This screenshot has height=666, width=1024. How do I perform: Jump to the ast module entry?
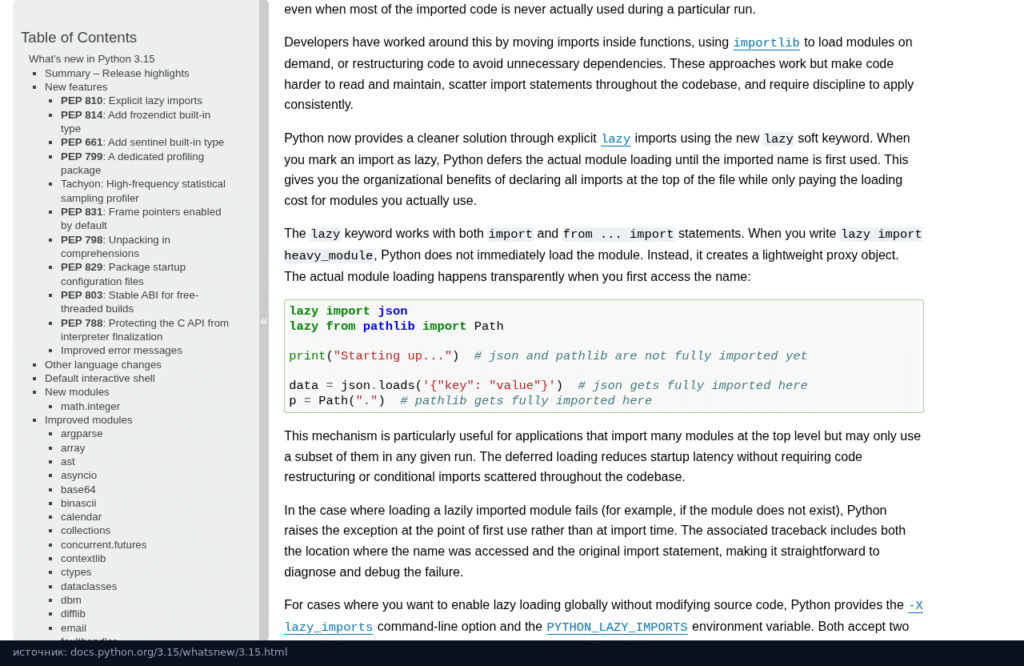[68, 462]
